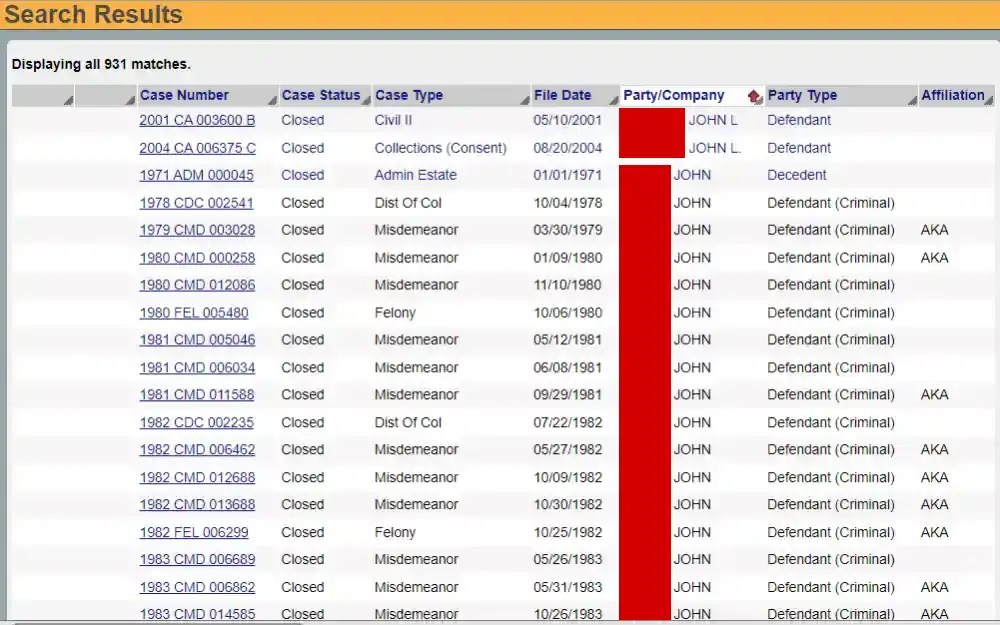Click the corner grip on Affiliation header

coord(989,100)
